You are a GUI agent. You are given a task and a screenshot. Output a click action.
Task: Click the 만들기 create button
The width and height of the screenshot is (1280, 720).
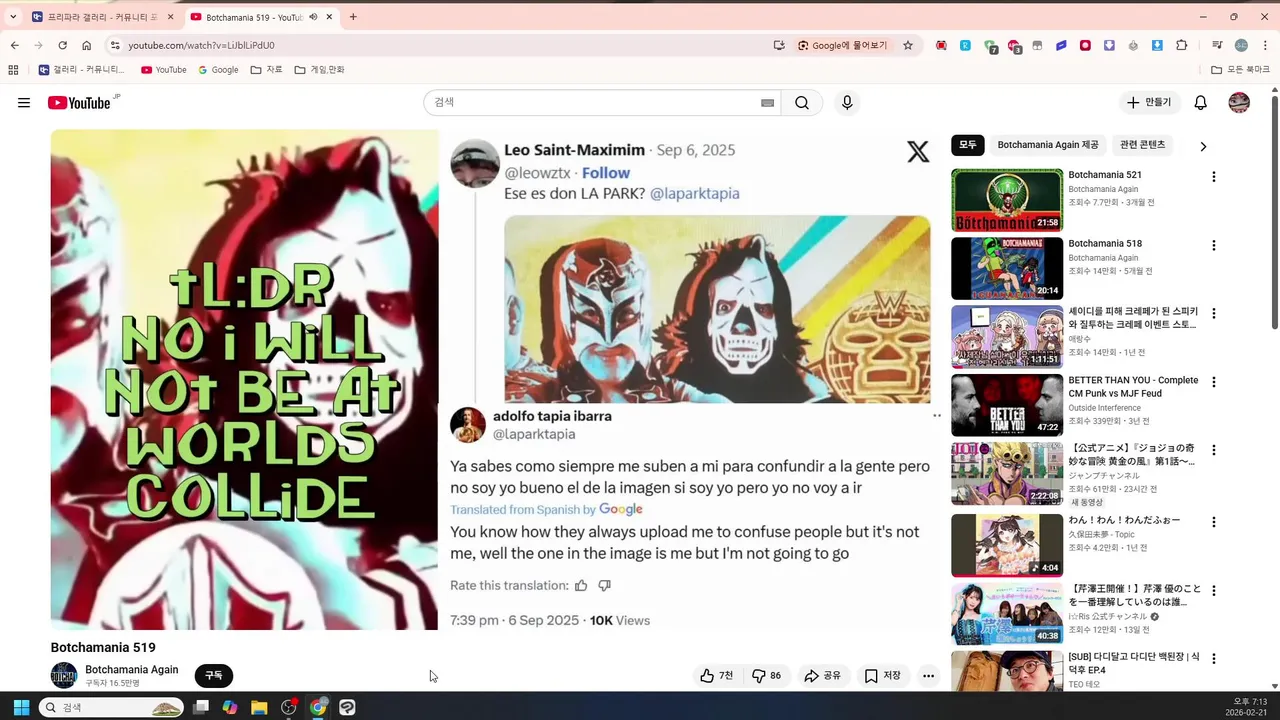[1150, 103]
